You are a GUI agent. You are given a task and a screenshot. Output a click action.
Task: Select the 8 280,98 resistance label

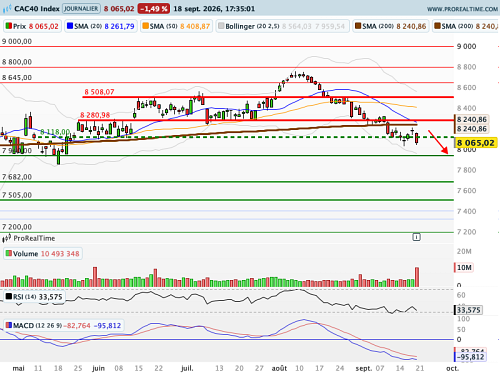tap(95, 115)
